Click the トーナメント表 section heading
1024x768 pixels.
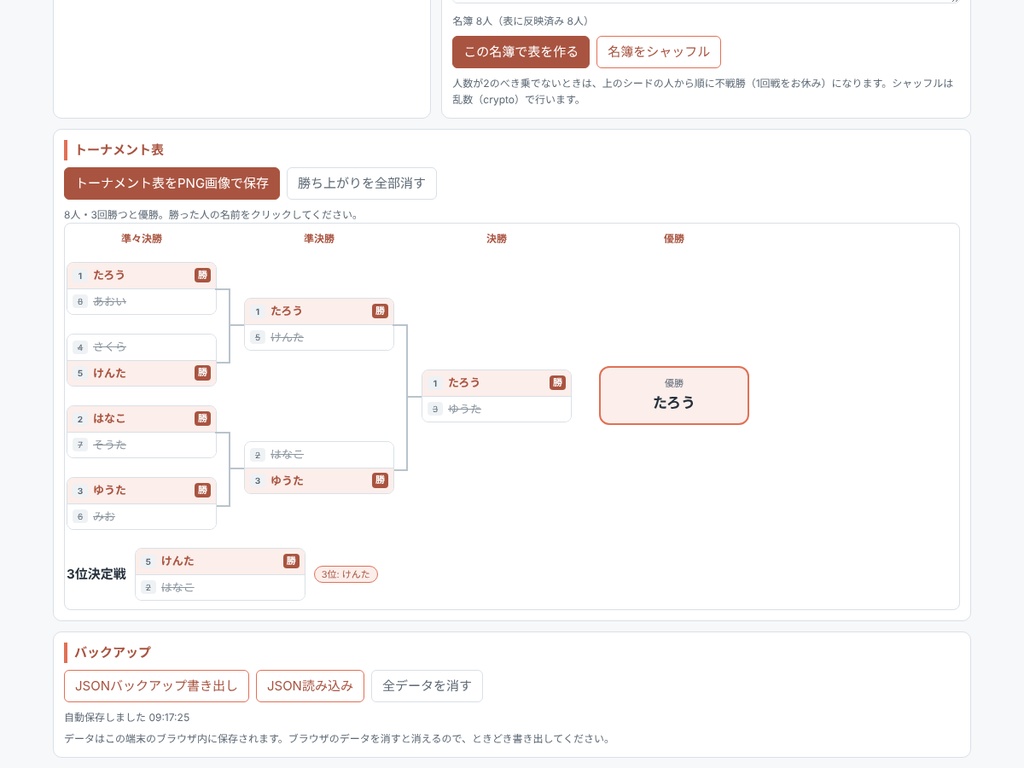tap(120, 150)
